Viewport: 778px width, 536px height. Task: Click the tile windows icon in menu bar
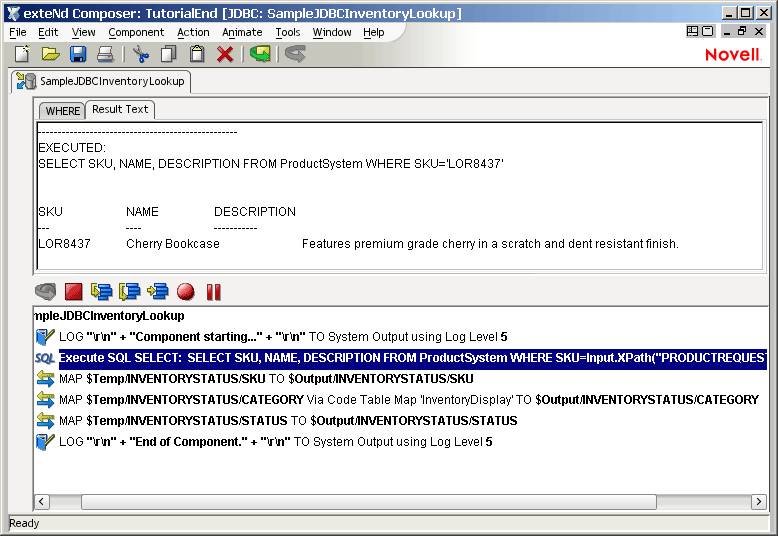tap(692, 31)
